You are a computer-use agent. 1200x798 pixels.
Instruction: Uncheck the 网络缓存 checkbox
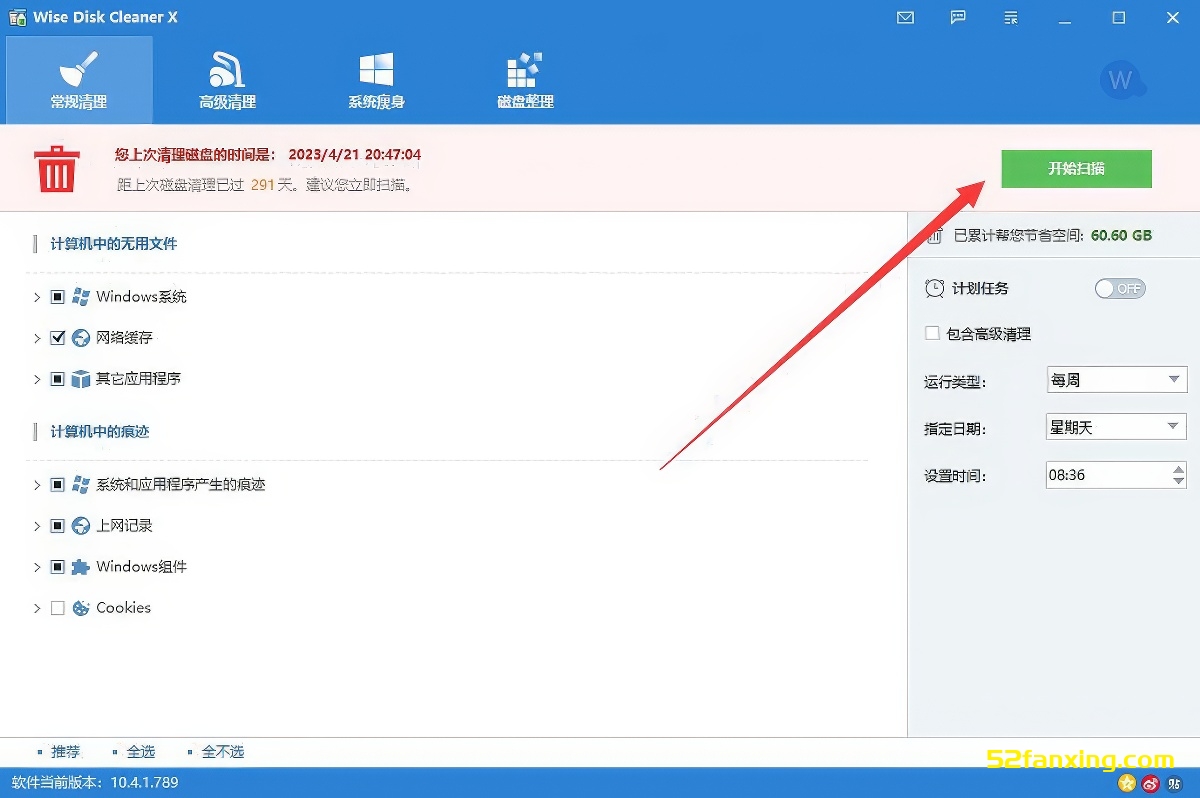[x=57, y=338]
